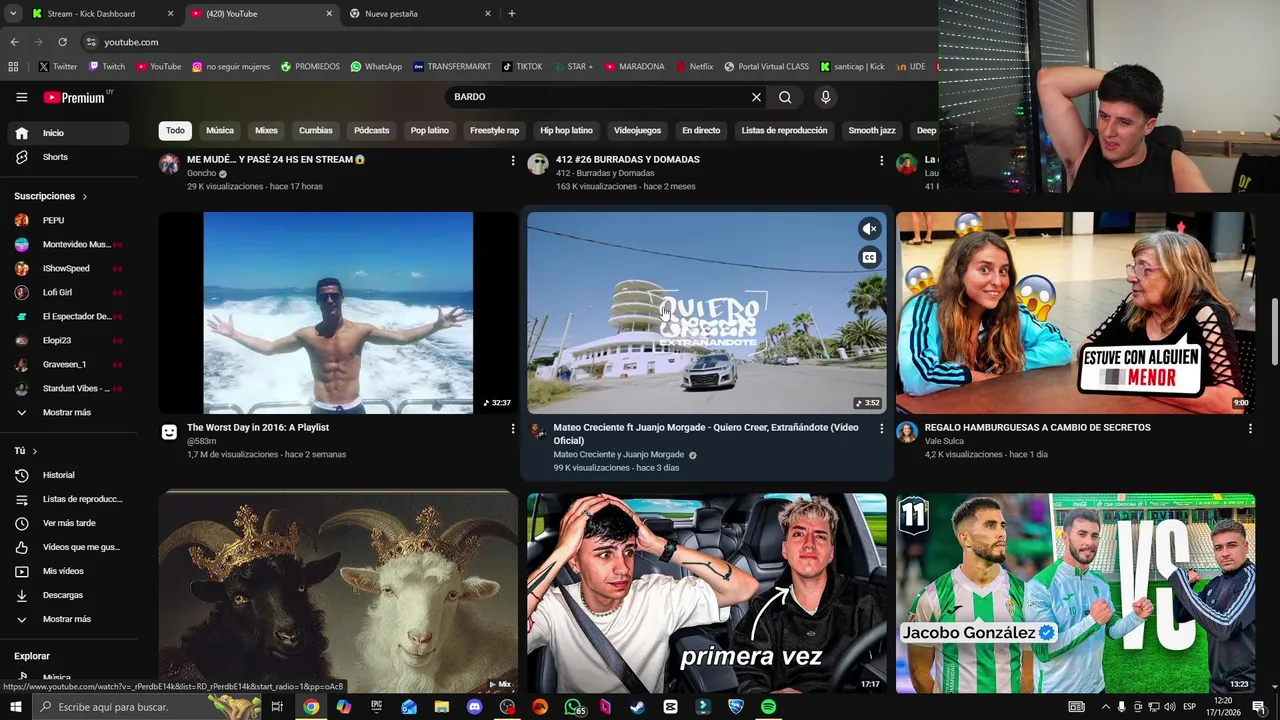Select the Mixes filter chip
This screenshot has width=1280, height=720.
[x=266, y=131]
